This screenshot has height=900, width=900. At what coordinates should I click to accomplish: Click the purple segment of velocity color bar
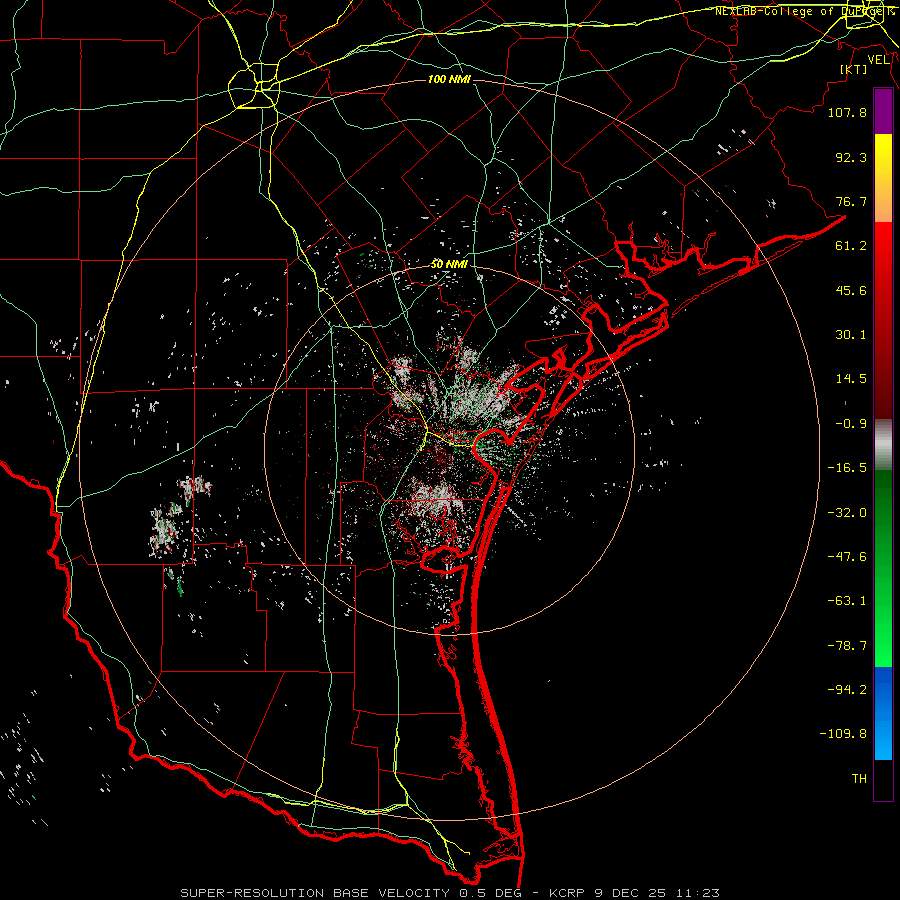(x=883, y=112)
